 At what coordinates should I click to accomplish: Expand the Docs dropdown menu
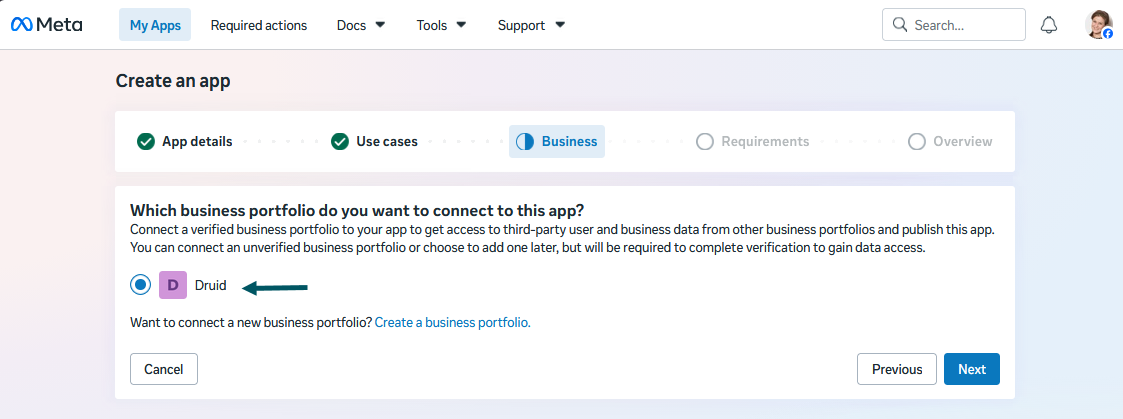click(361, 25)
